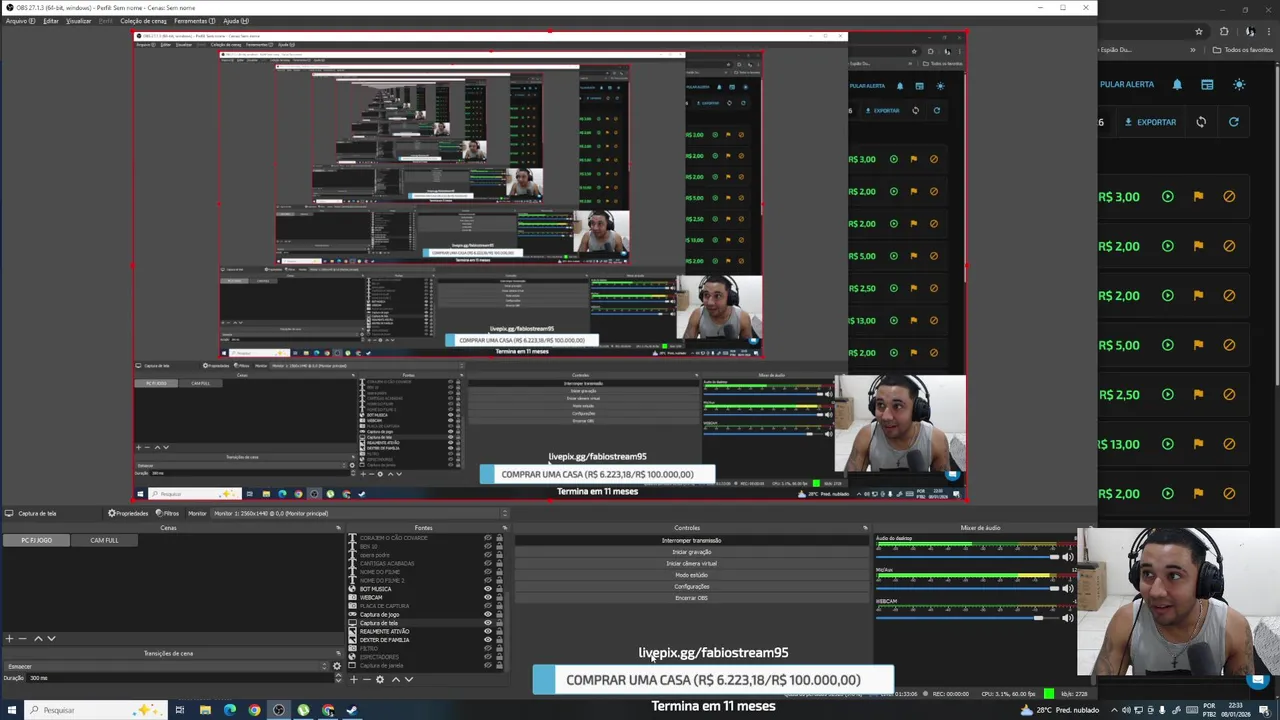Open the Editar menu

51,21
